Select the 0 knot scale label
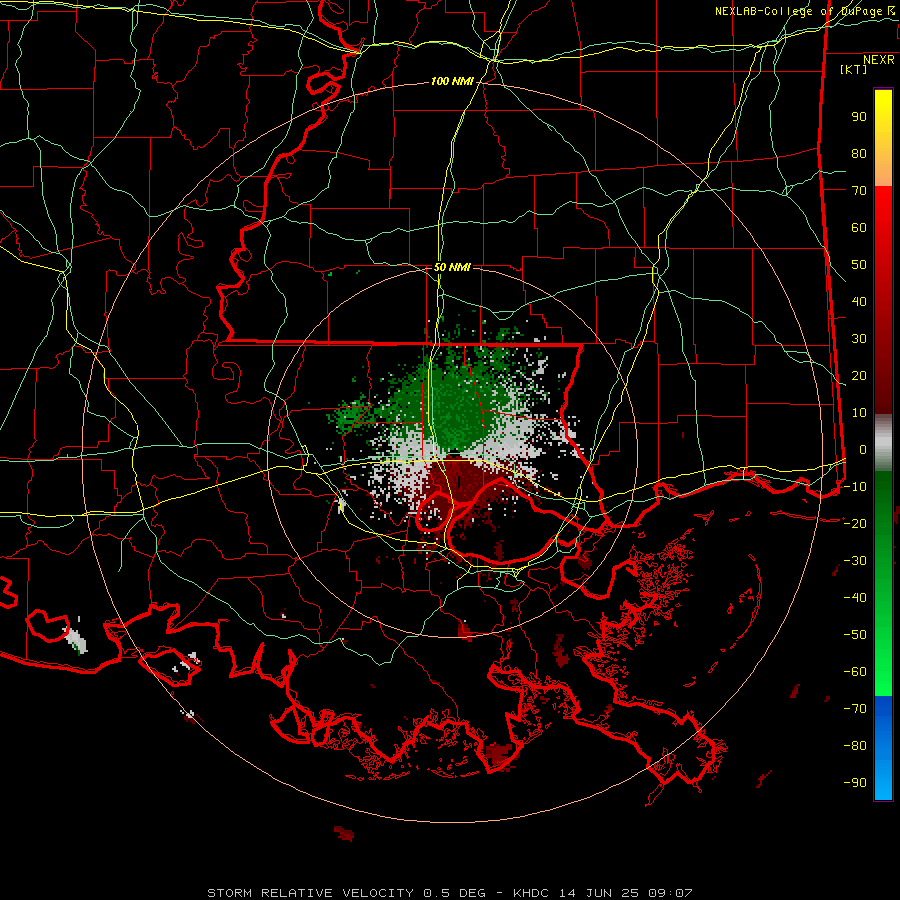Image resolution: width=900 pixels, height=900 pixels. [x=863, y=450]
